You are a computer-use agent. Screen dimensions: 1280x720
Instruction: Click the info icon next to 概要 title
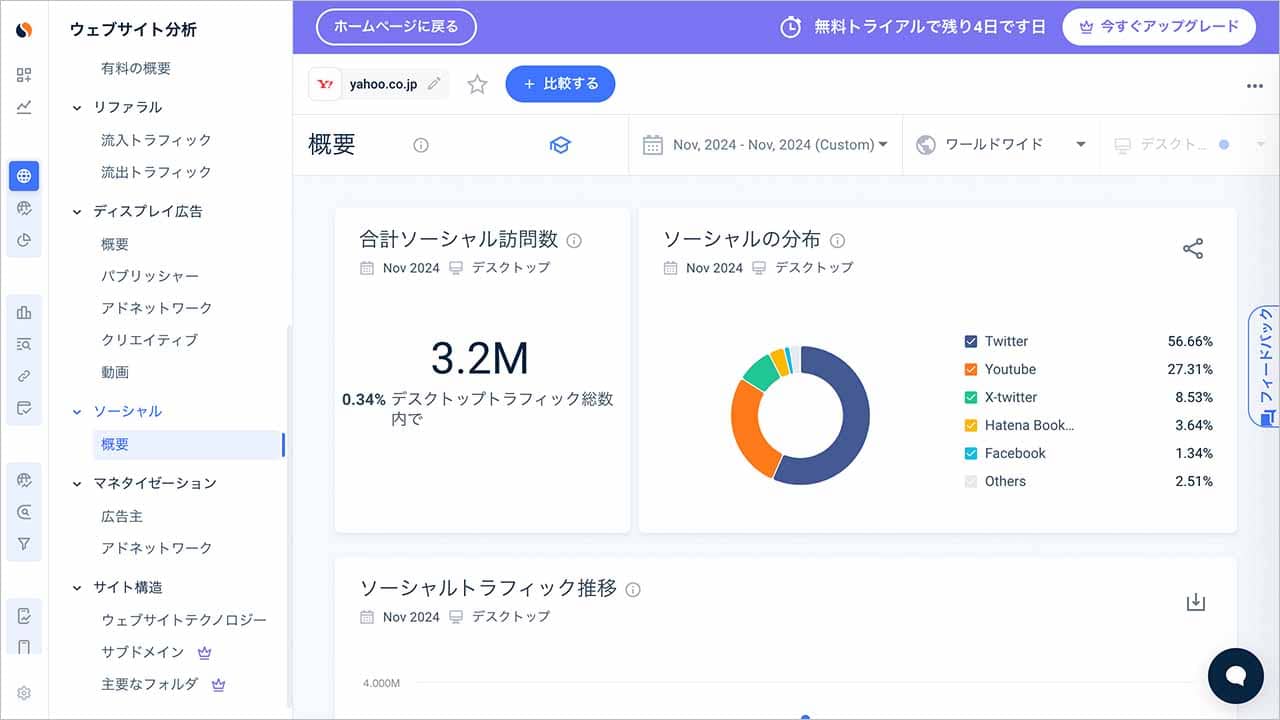click(x=421, y=145)
